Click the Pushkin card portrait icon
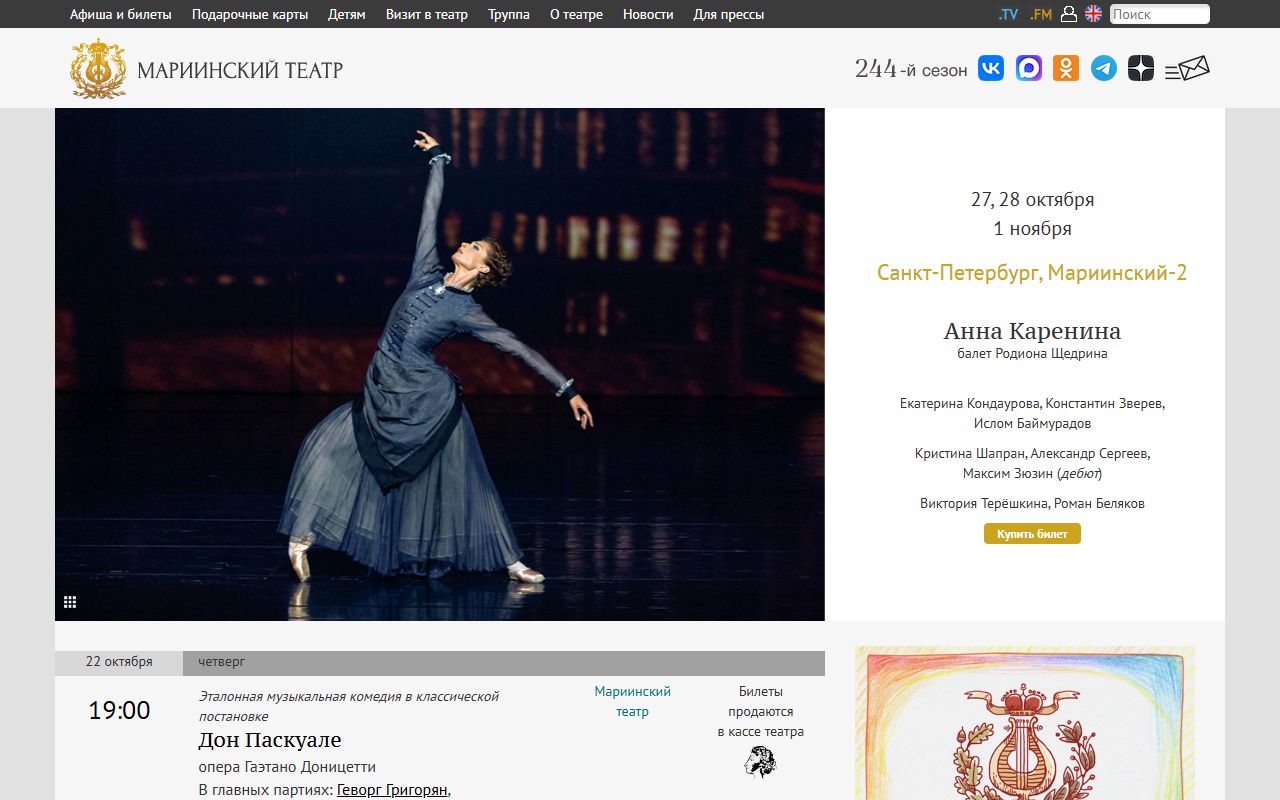Viewport: 1280px width, 800px height. pos(760,762)
